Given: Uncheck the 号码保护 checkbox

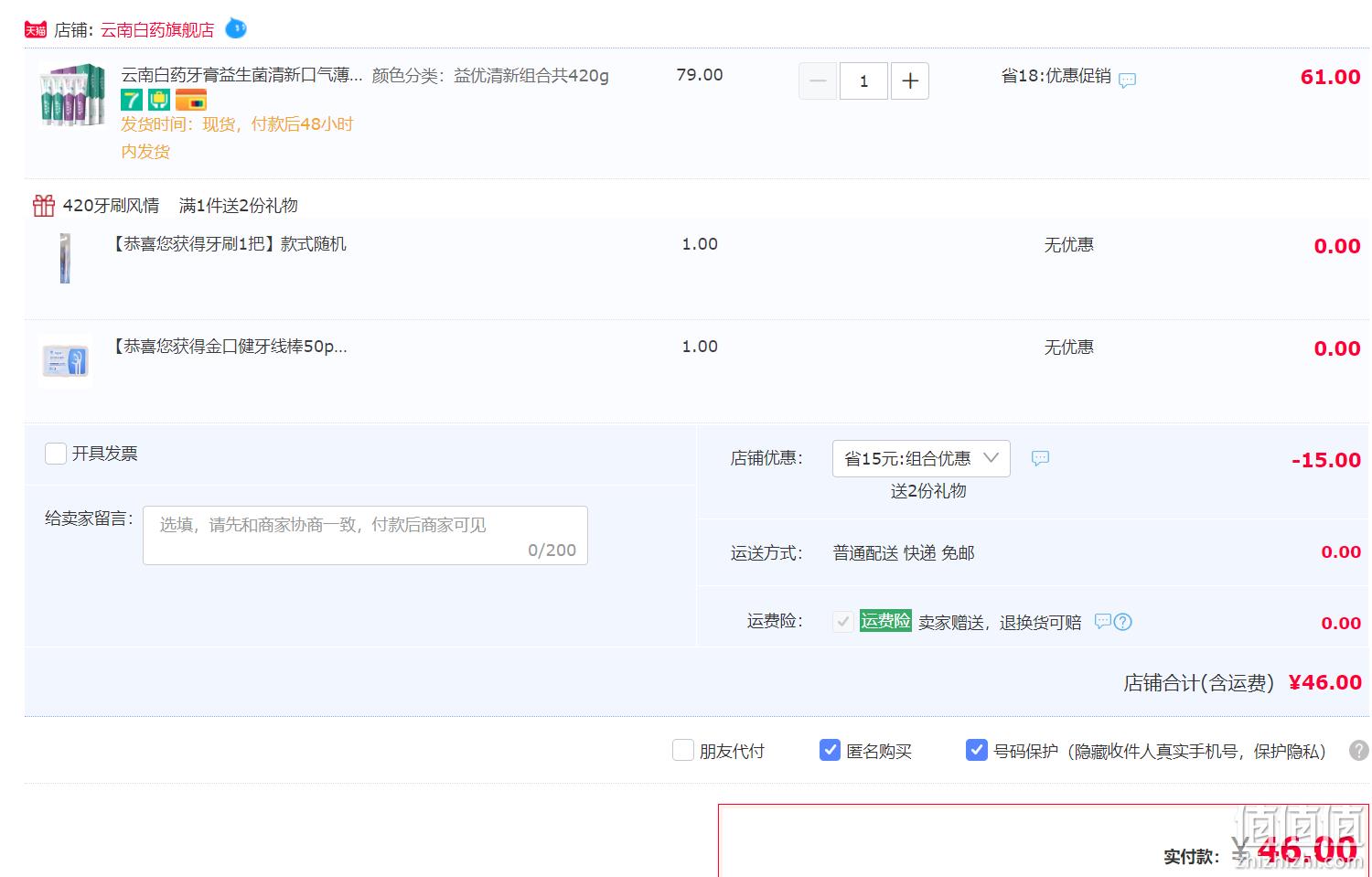Looking at the screenshot, I should tap(977, 751).
